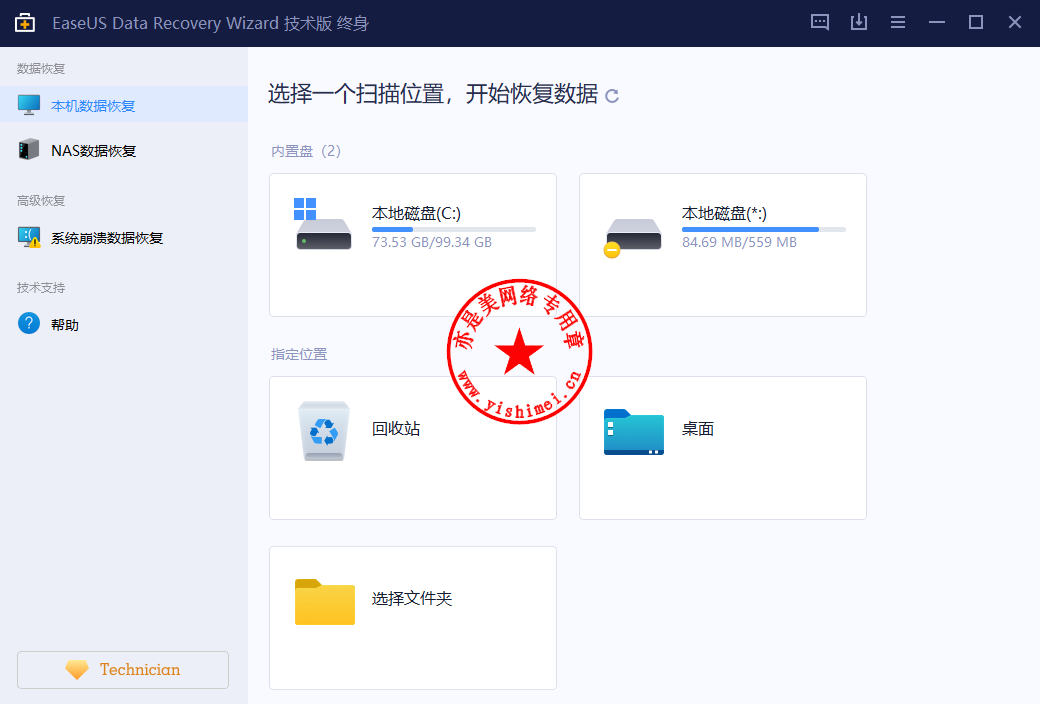Maximize the EaseUS window
The width and height of the screenshot is (1040, 704).
[x=976, y=23]
